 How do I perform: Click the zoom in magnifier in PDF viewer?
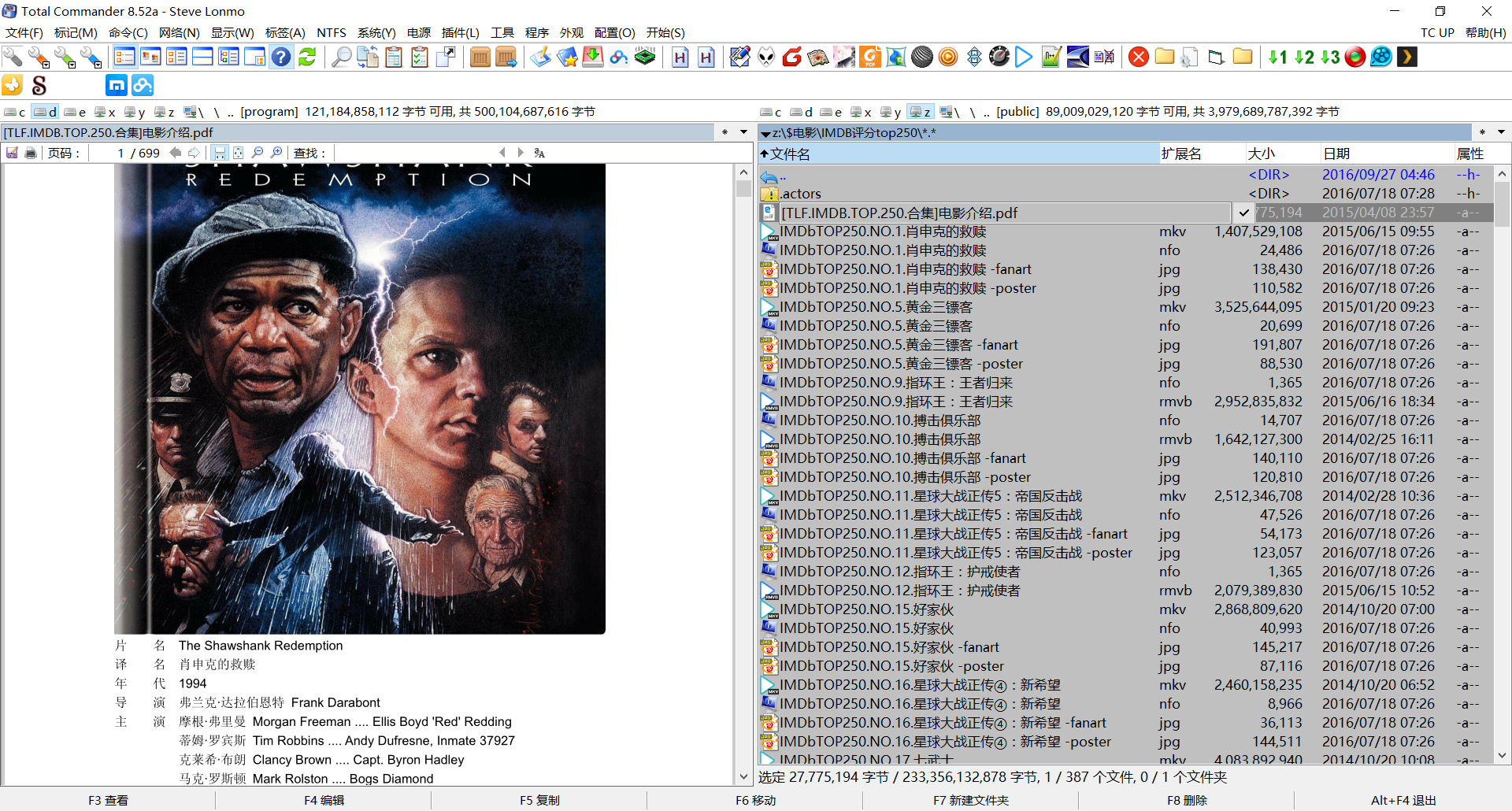[276, 153]
